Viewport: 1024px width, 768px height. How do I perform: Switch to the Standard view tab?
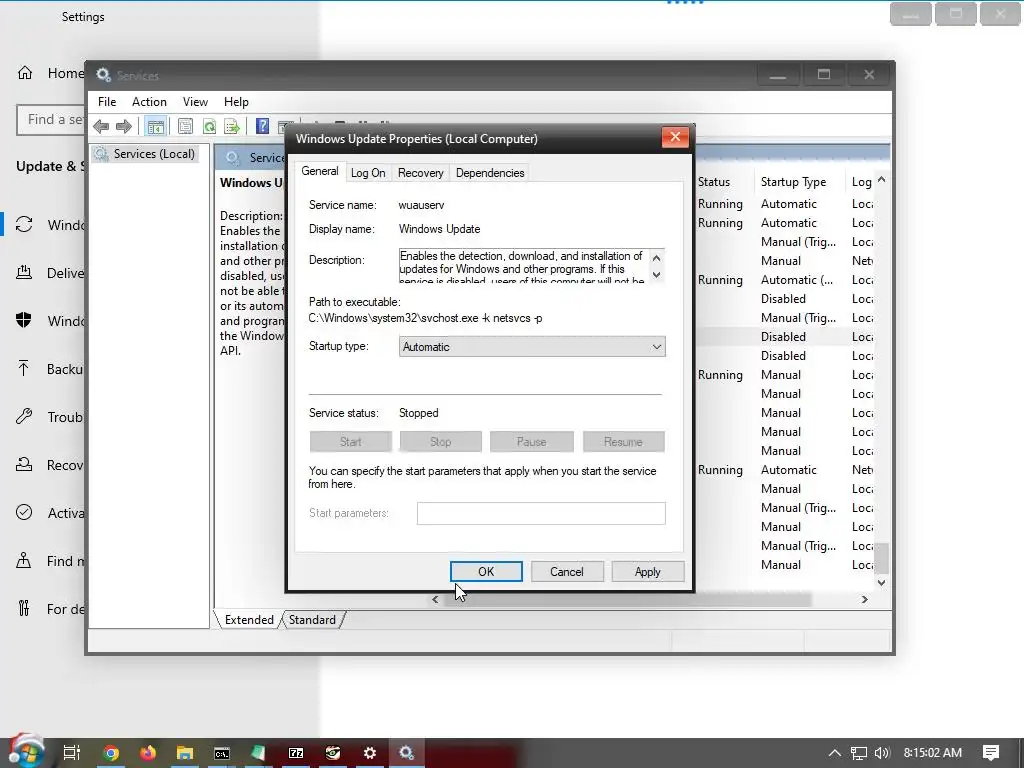tap(312, 620)
